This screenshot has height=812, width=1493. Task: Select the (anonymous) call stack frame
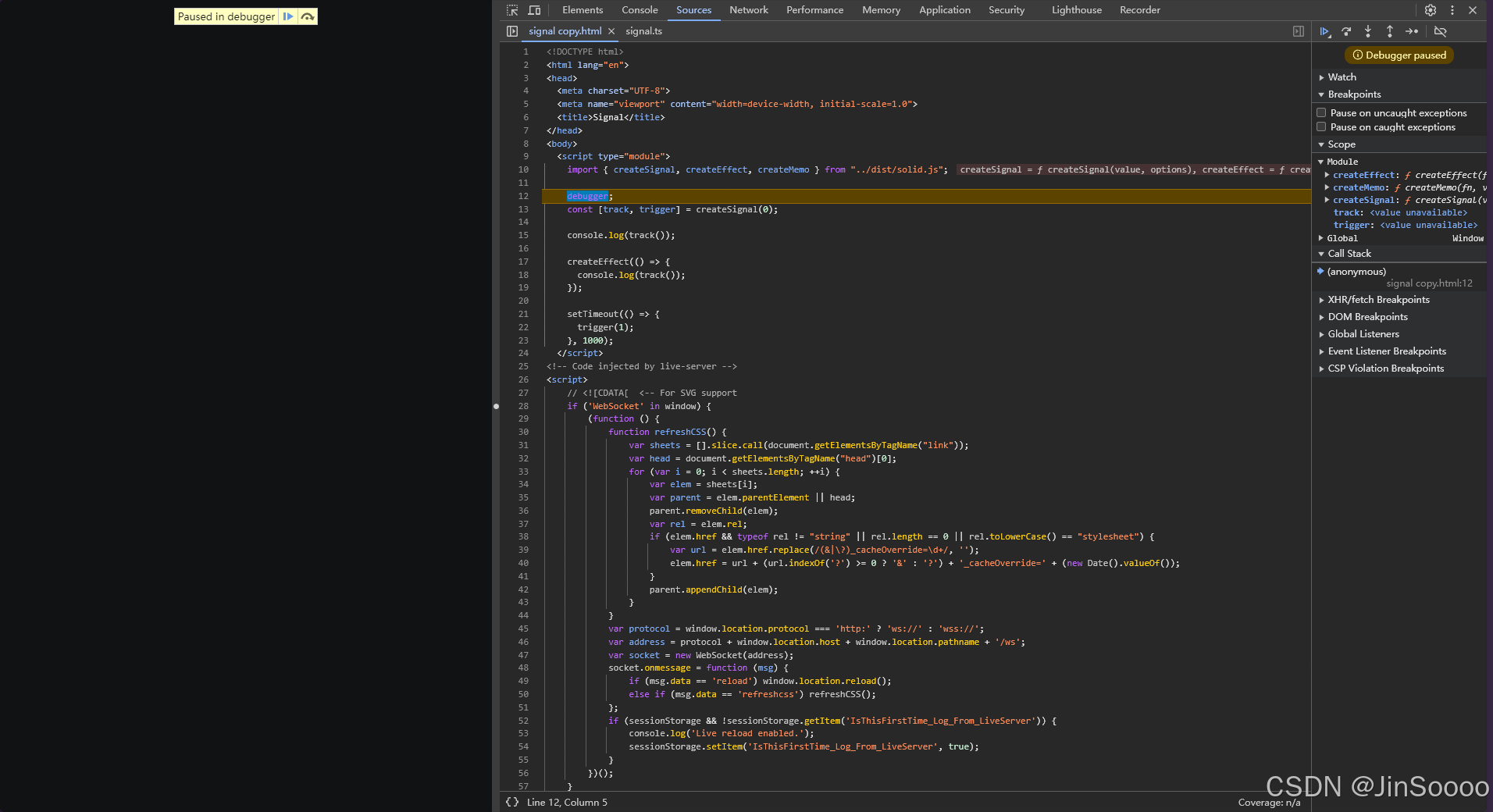tap(1356, 272)
